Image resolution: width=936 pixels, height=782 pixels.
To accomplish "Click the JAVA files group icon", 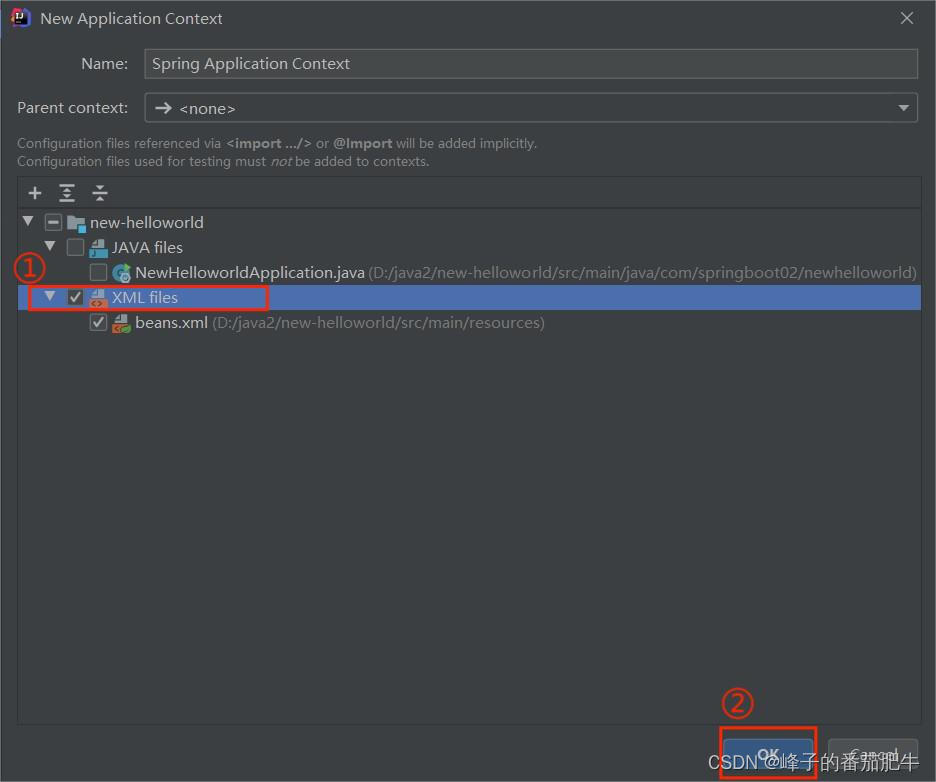I will point(98,247).
